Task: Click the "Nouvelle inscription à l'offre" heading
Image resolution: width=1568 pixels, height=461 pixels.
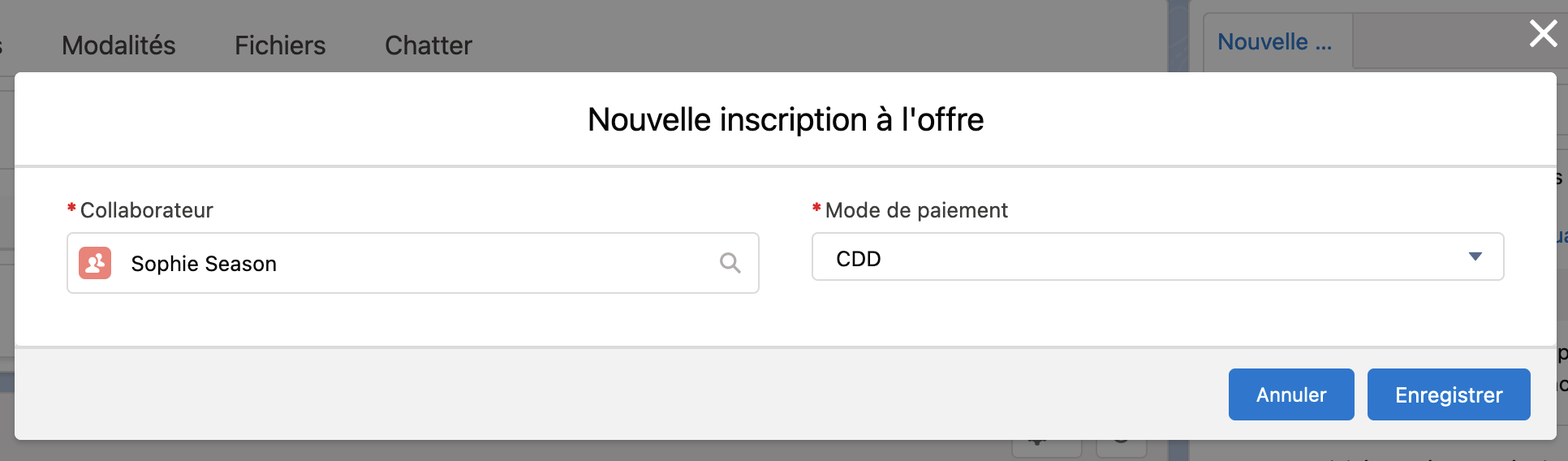Action: click(x=785, y=120)
